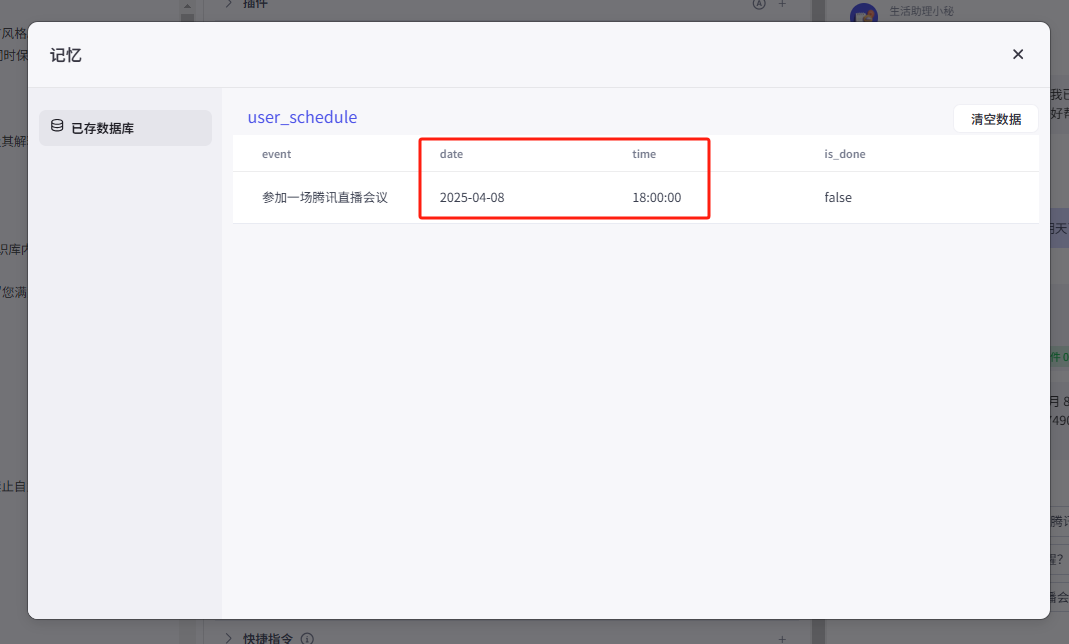Click the 生活助理小秘 avatar icon

pyautogui.click(x=863, y=14)
